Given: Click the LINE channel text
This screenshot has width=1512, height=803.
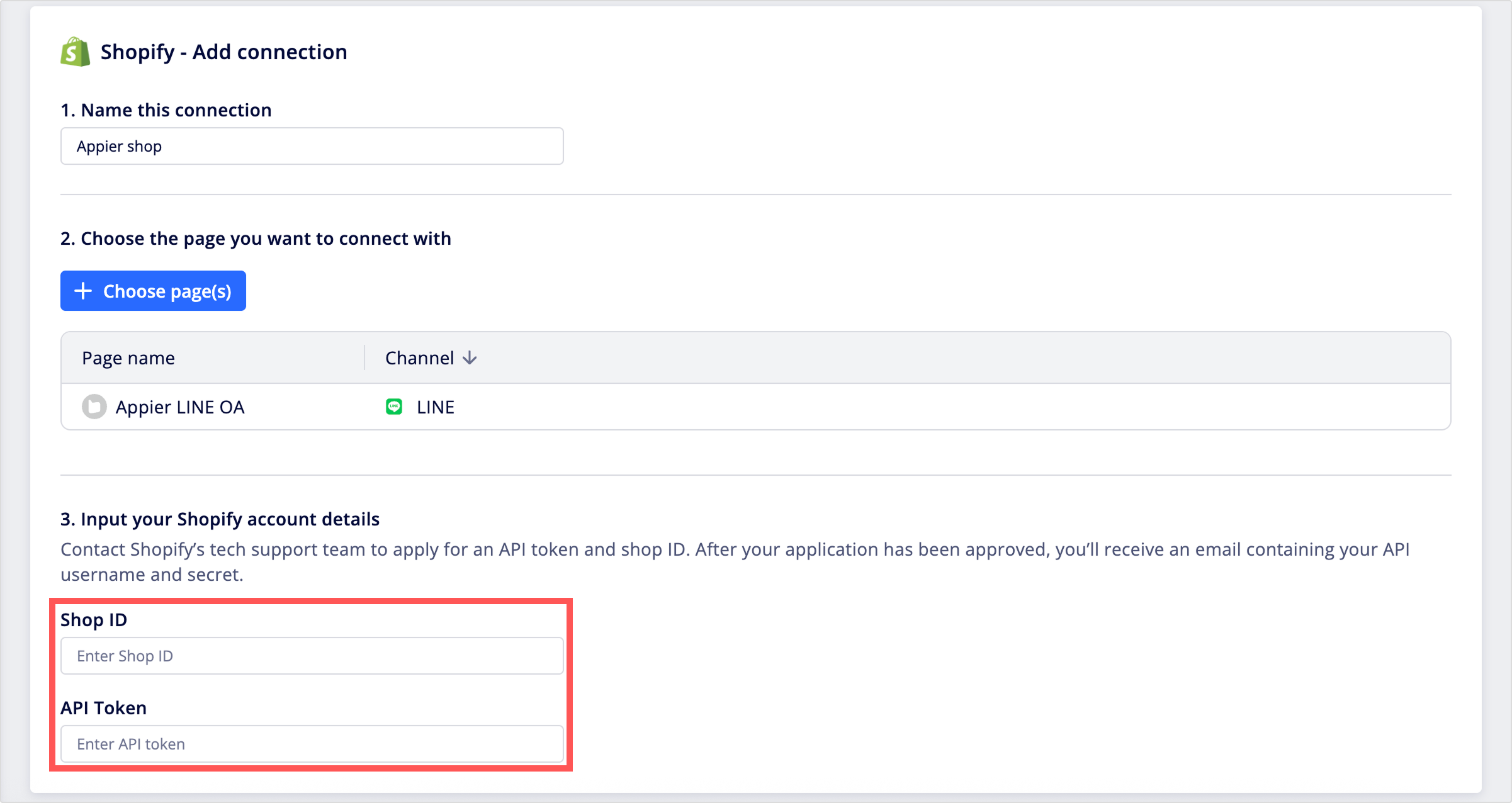Looking at the screenshot, I should click(436, 407).
